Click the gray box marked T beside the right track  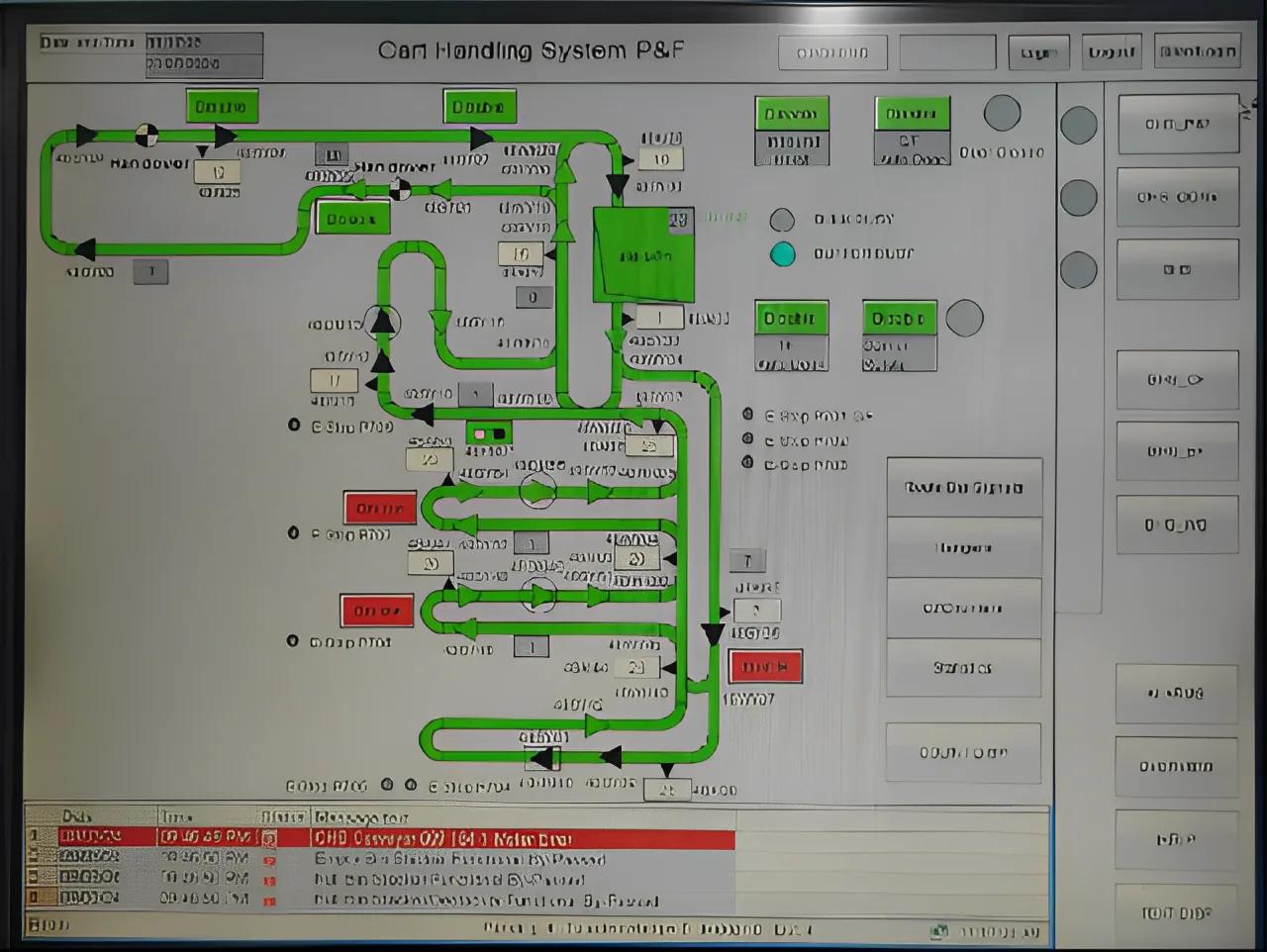pos(747,561)
